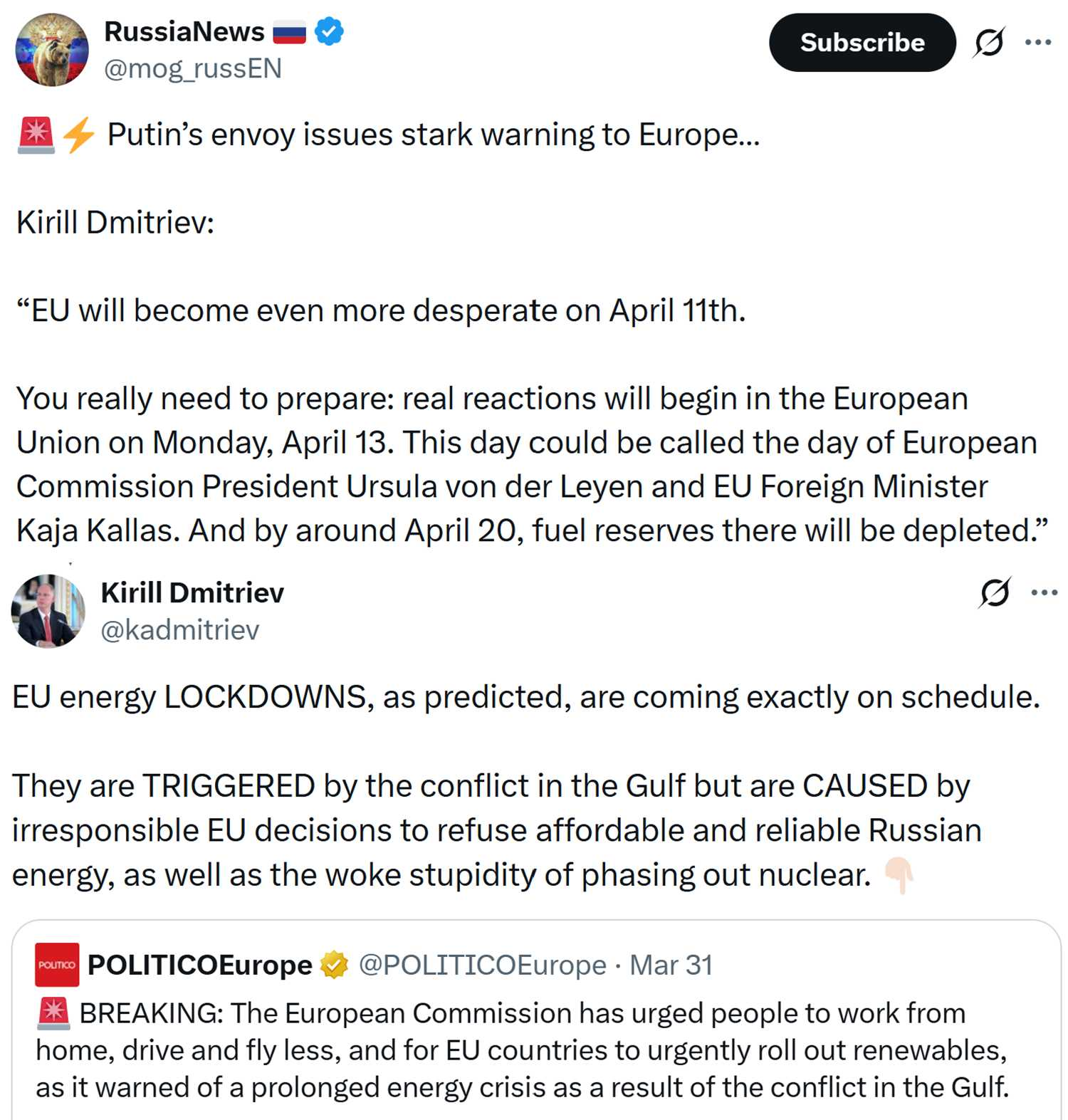Open the @POLITICOEurope handle link

(482, 965)
